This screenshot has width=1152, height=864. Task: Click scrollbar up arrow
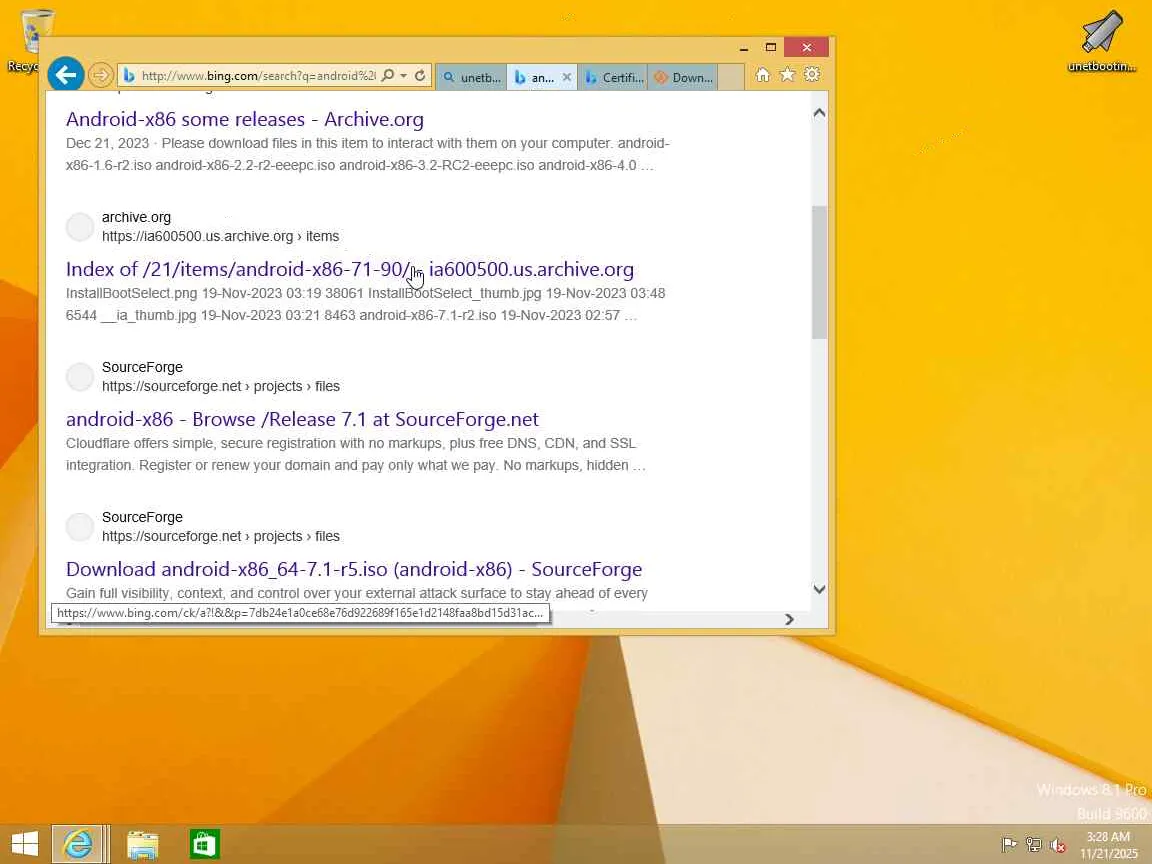(819, 113)
